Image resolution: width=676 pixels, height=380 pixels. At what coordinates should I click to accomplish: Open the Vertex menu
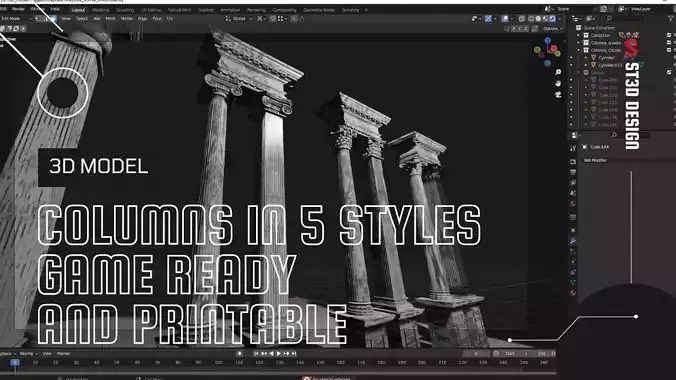(126, 19)
